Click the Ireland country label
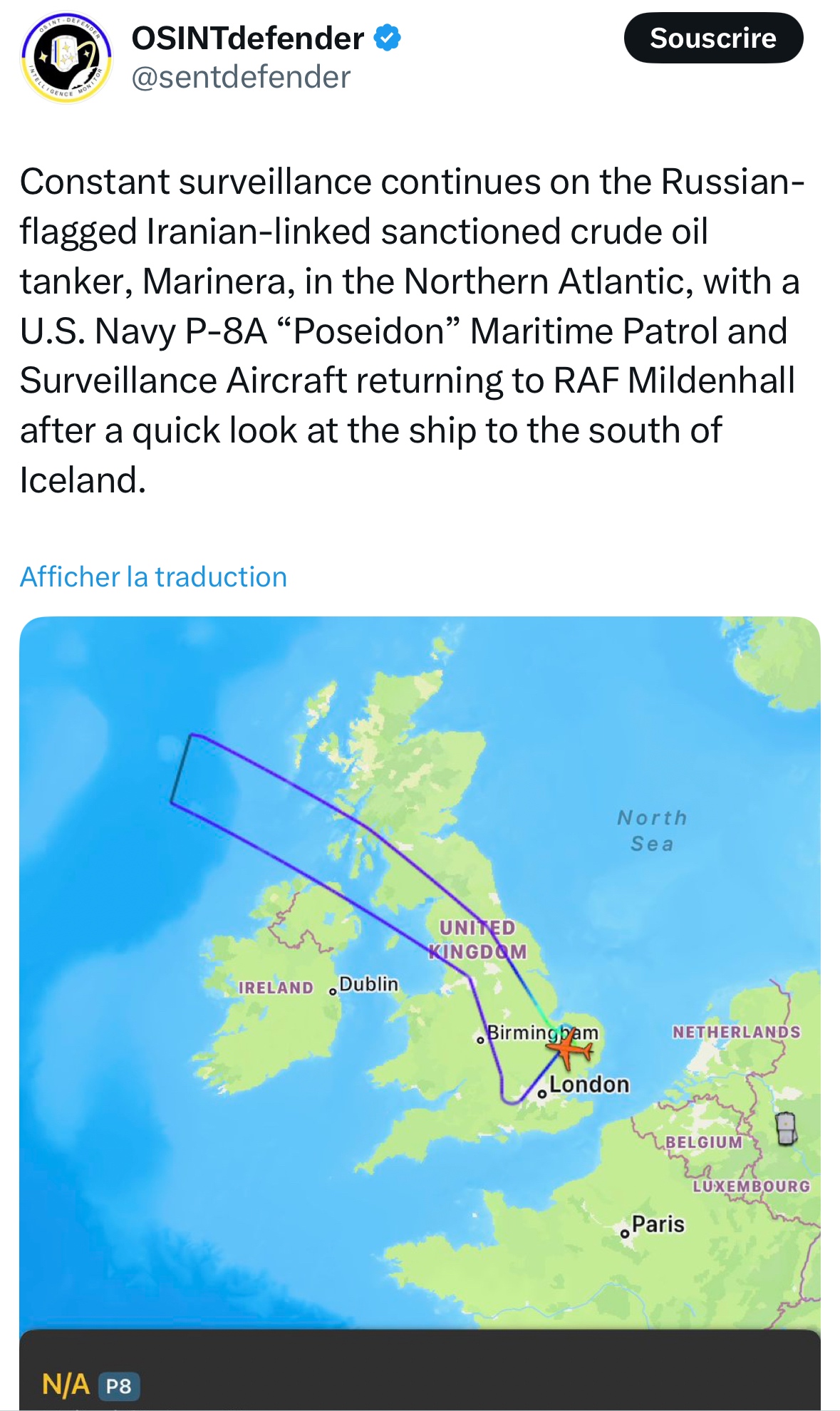The width and height of the screenshot is (840, 1411). 276,988
